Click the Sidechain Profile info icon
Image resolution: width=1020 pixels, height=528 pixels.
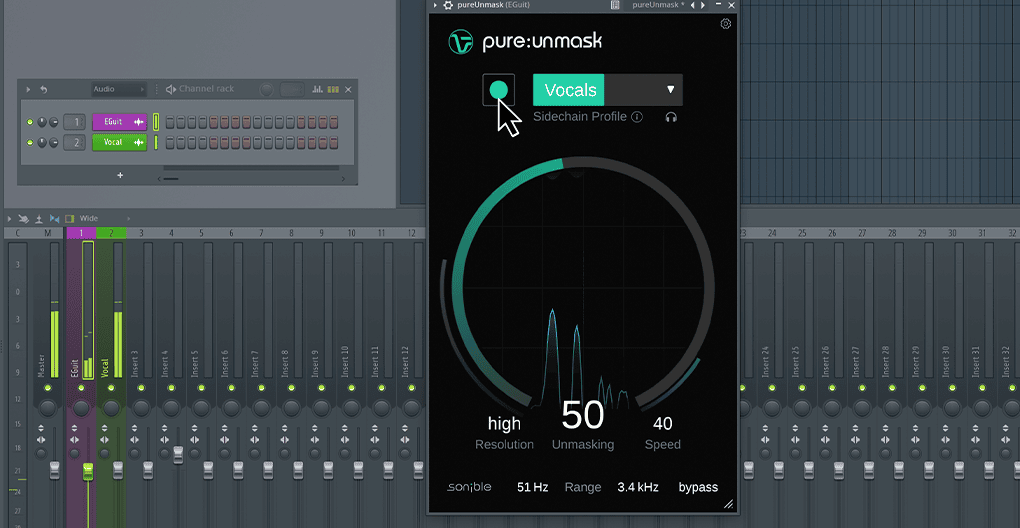(x=638, y=117)
